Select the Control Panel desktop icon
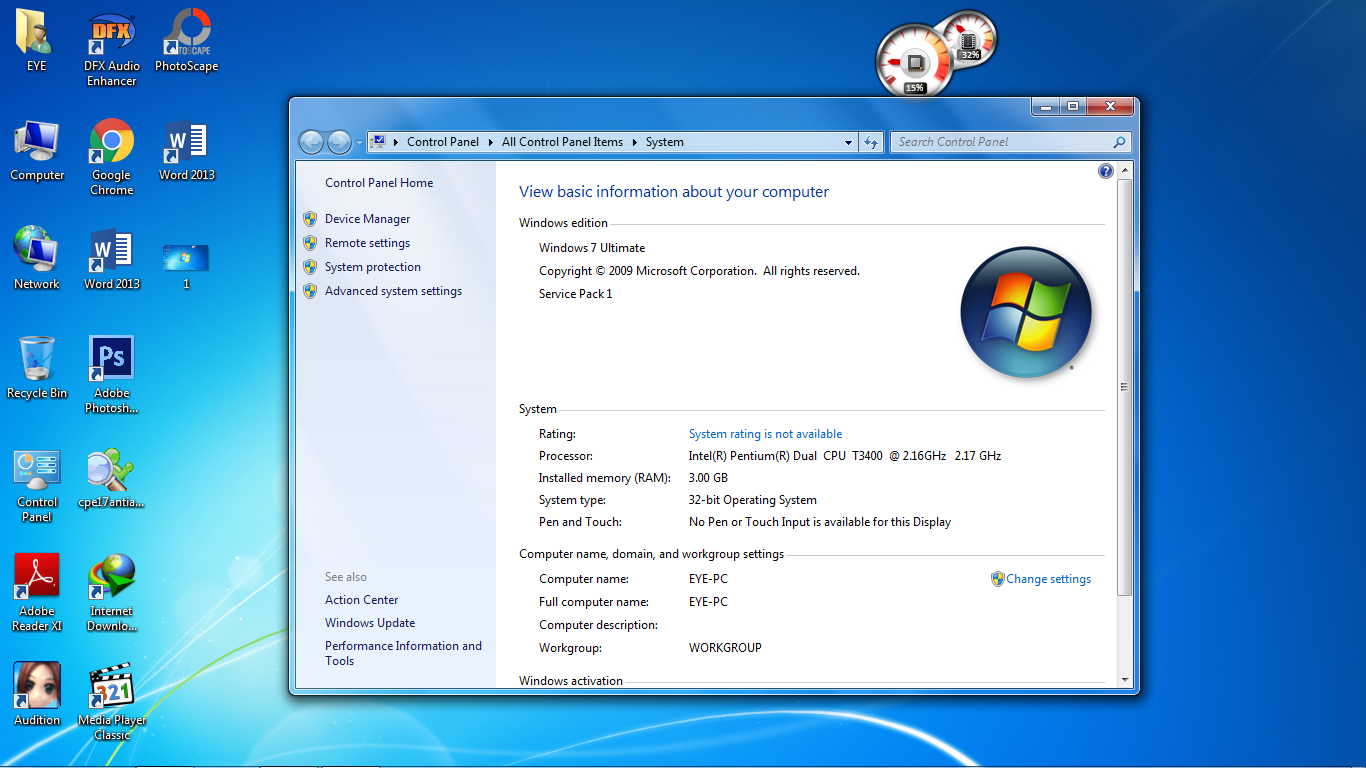This screenshot has height=768, width=1366. [37, 484]
